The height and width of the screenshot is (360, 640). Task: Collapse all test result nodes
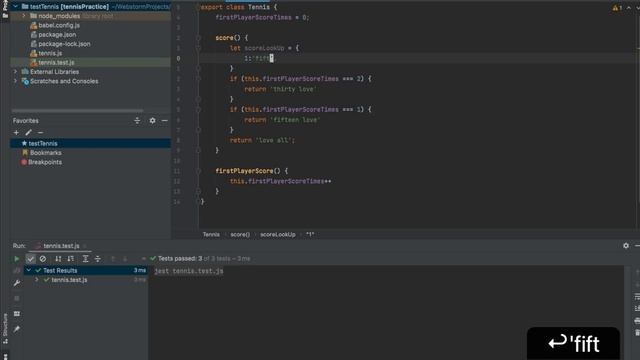pyautogui.click(x=98, y=259)
